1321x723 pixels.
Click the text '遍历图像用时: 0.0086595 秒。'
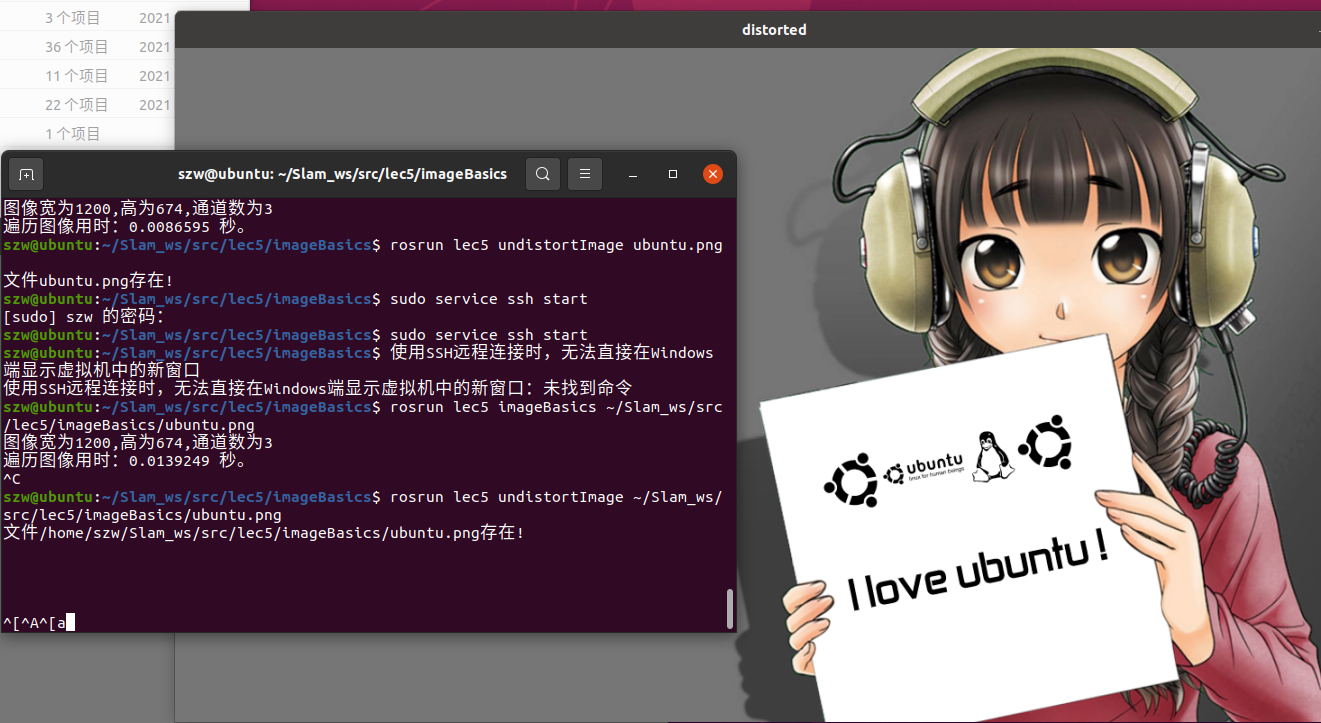(x=125, y=227)
